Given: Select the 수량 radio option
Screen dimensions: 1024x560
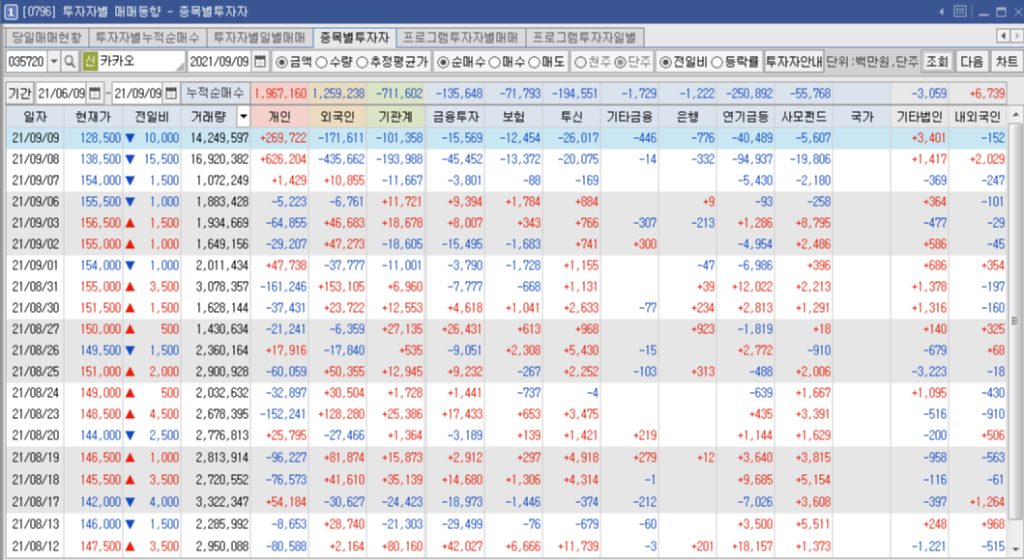Looking at the screenshot, I should pyautogui.click(x=321, y=62).
